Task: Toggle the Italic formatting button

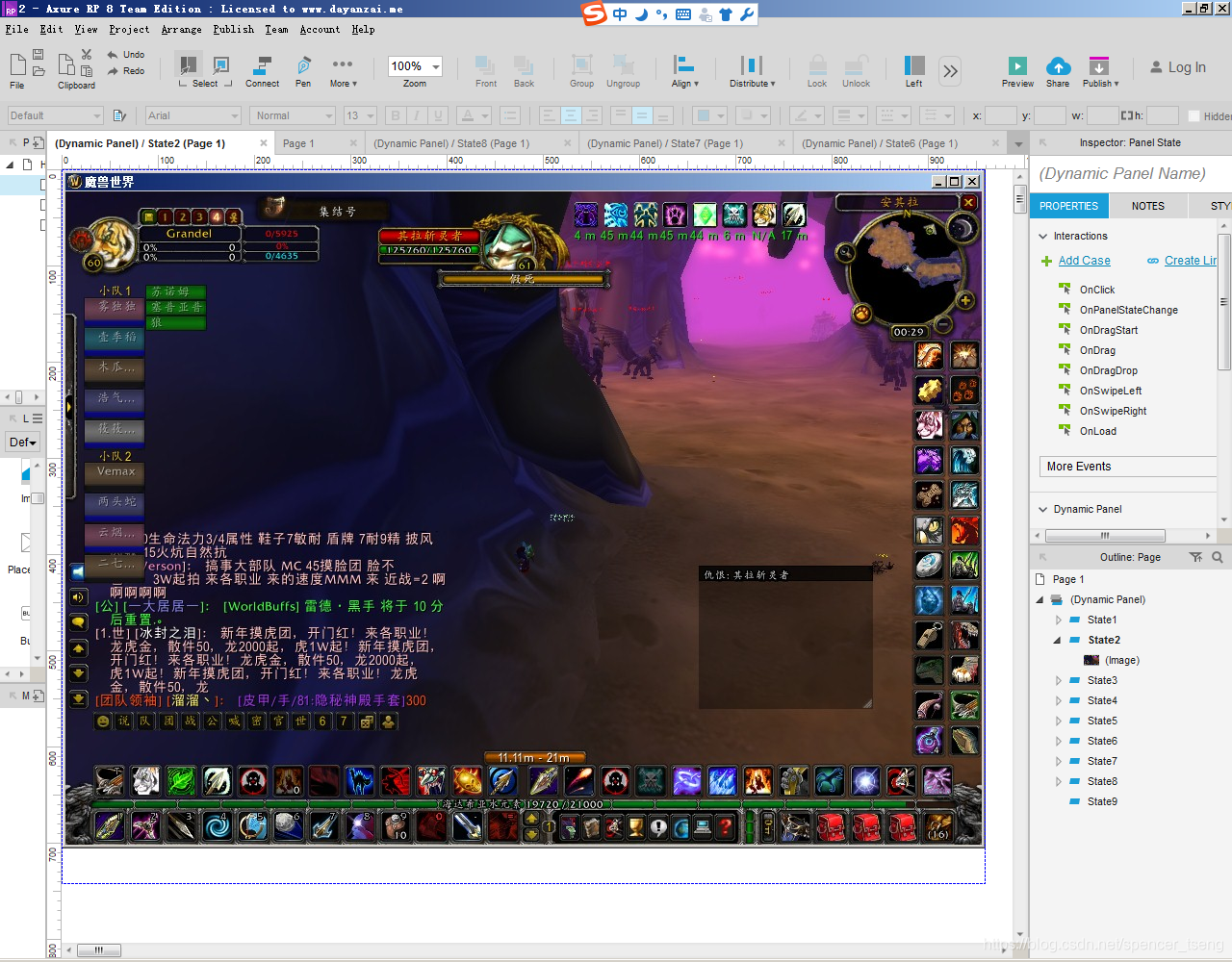Action: 417,115
